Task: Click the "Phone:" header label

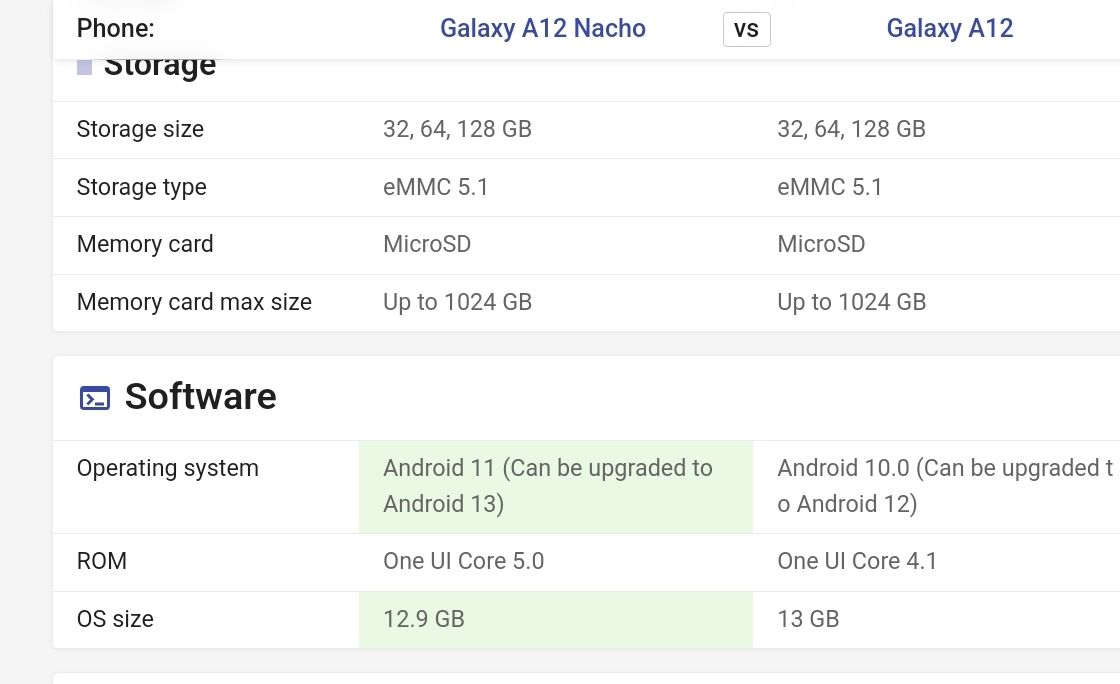Action: coord(116,28)
